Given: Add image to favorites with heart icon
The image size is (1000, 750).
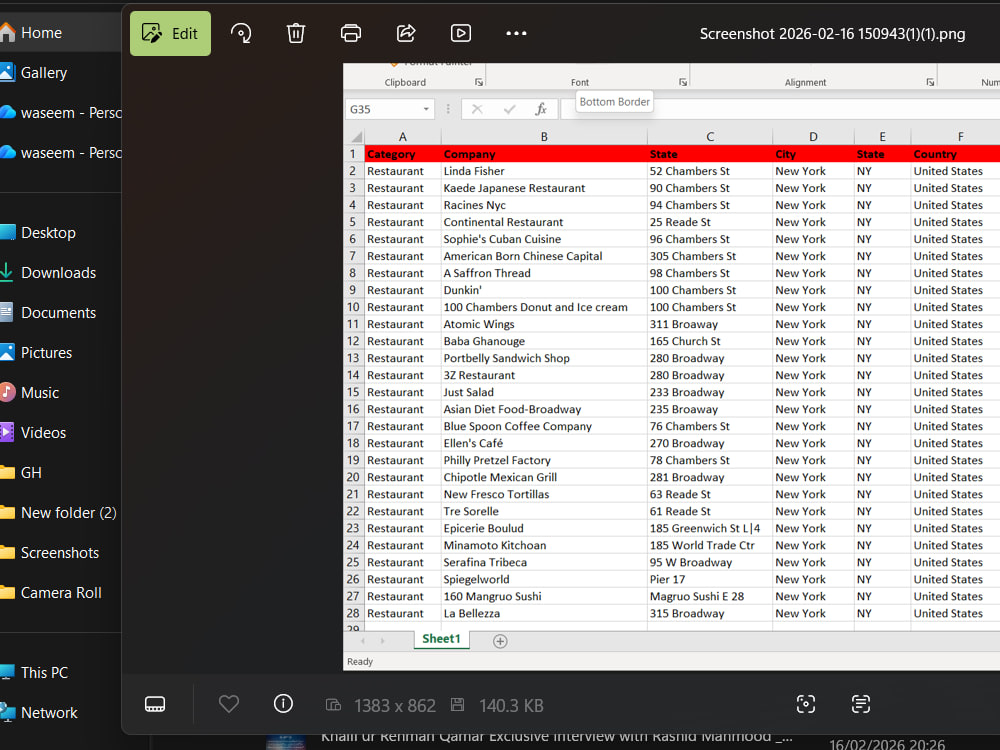Looking at the screenshot, I should (x=228, y=704).
